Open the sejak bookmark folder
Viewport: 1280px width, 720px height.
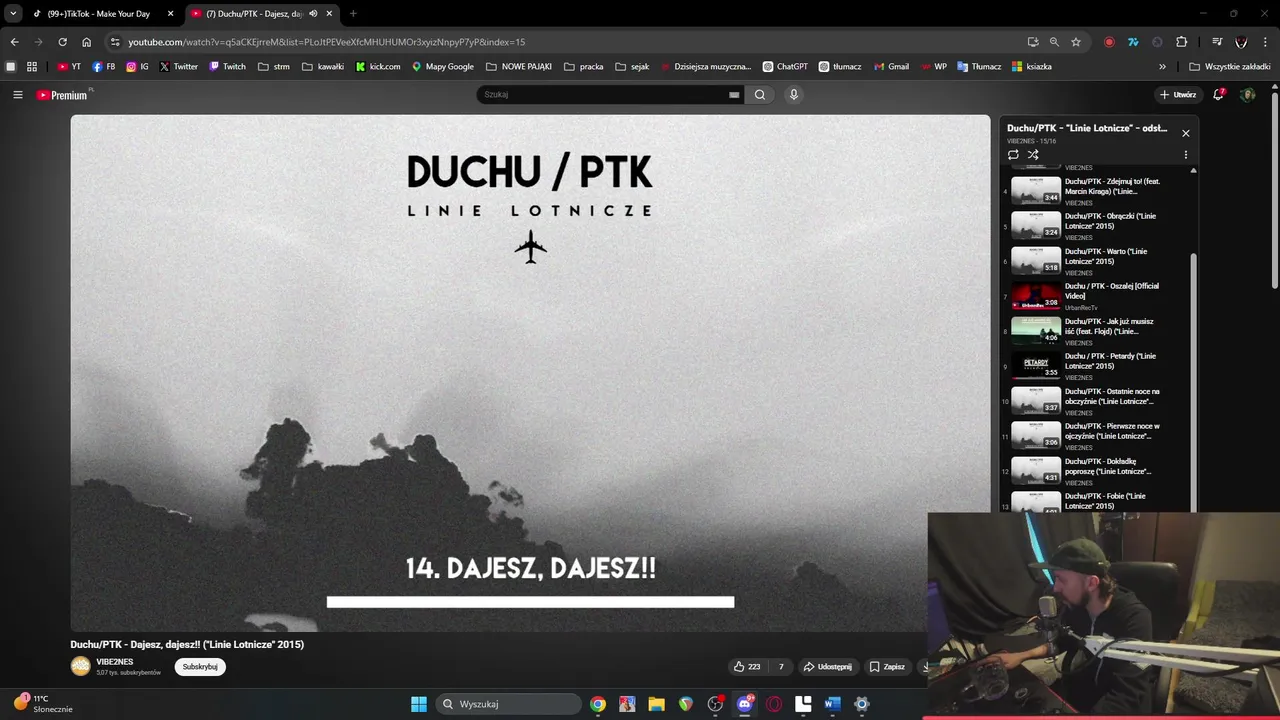(633, 67)
